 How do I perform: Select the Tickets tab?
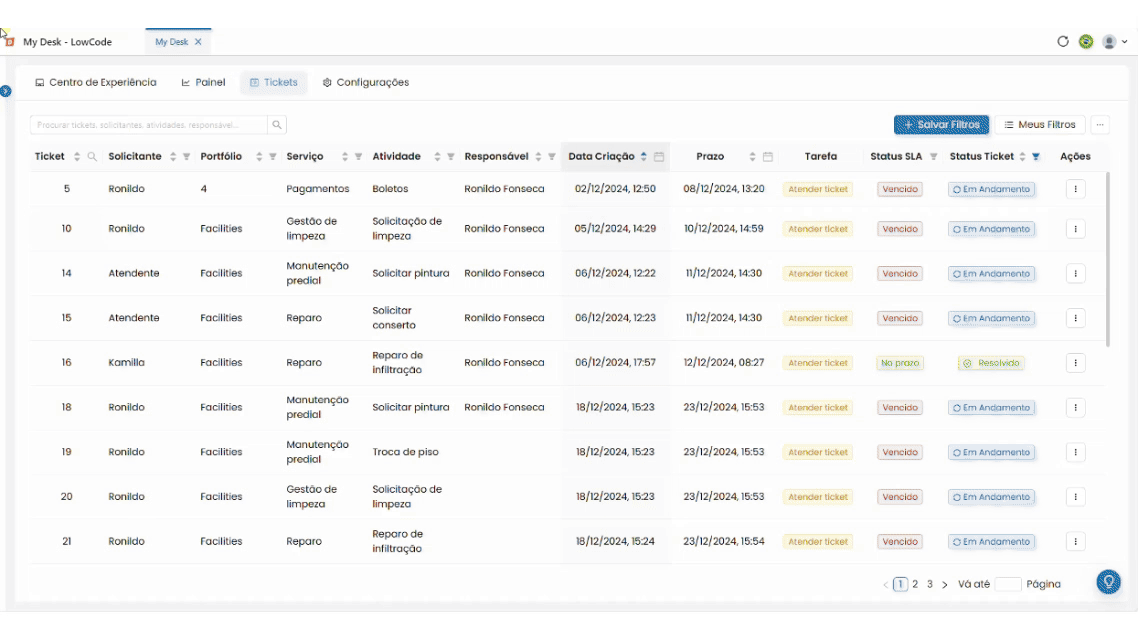point(274,83)
